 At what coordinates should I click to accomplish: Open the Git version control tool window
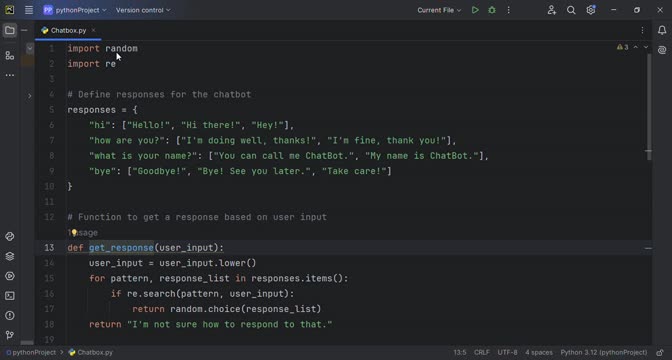[x=9, y=335]
